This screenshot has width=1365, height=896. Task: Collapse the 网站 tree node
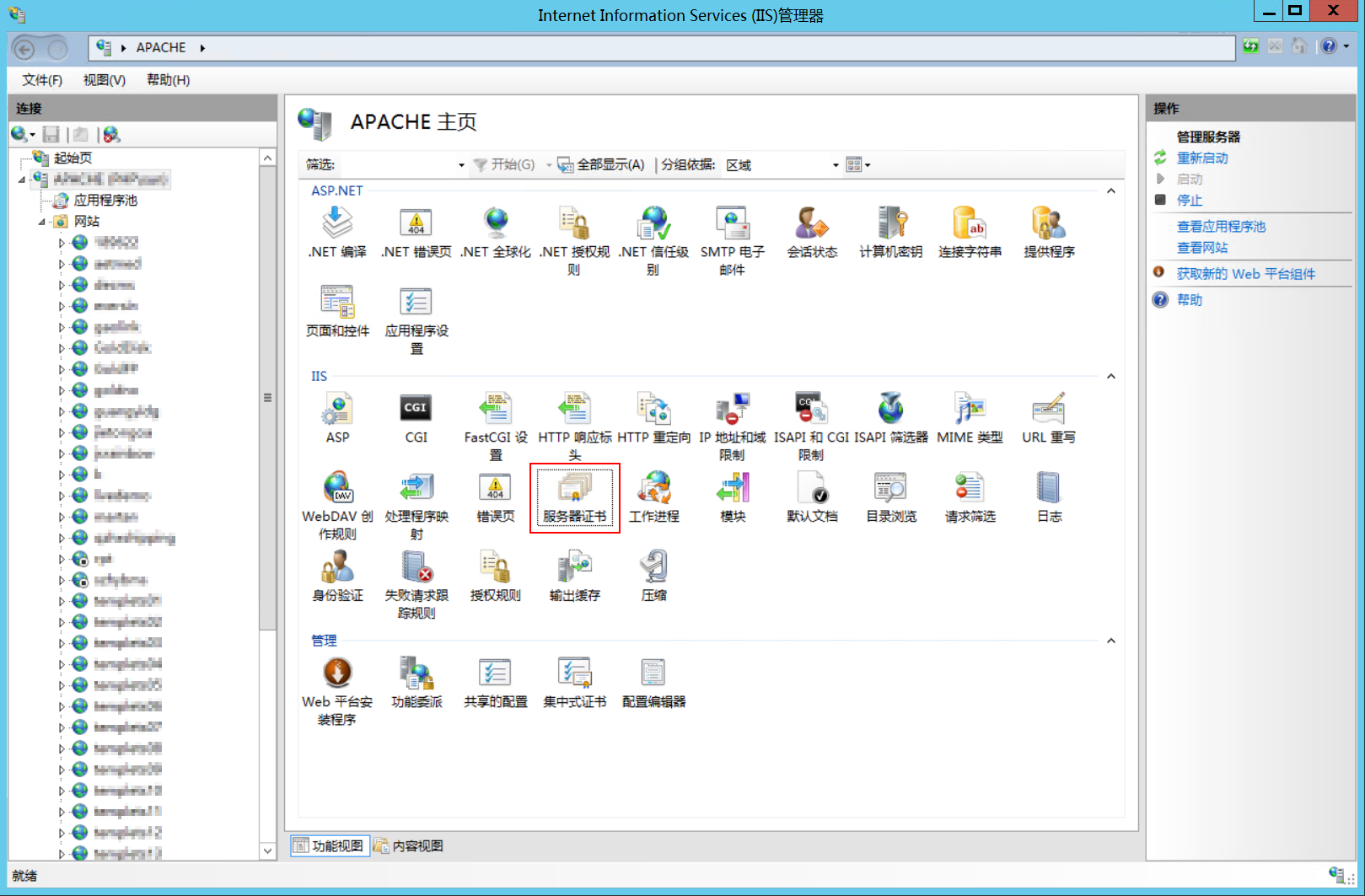click(41, 222)
